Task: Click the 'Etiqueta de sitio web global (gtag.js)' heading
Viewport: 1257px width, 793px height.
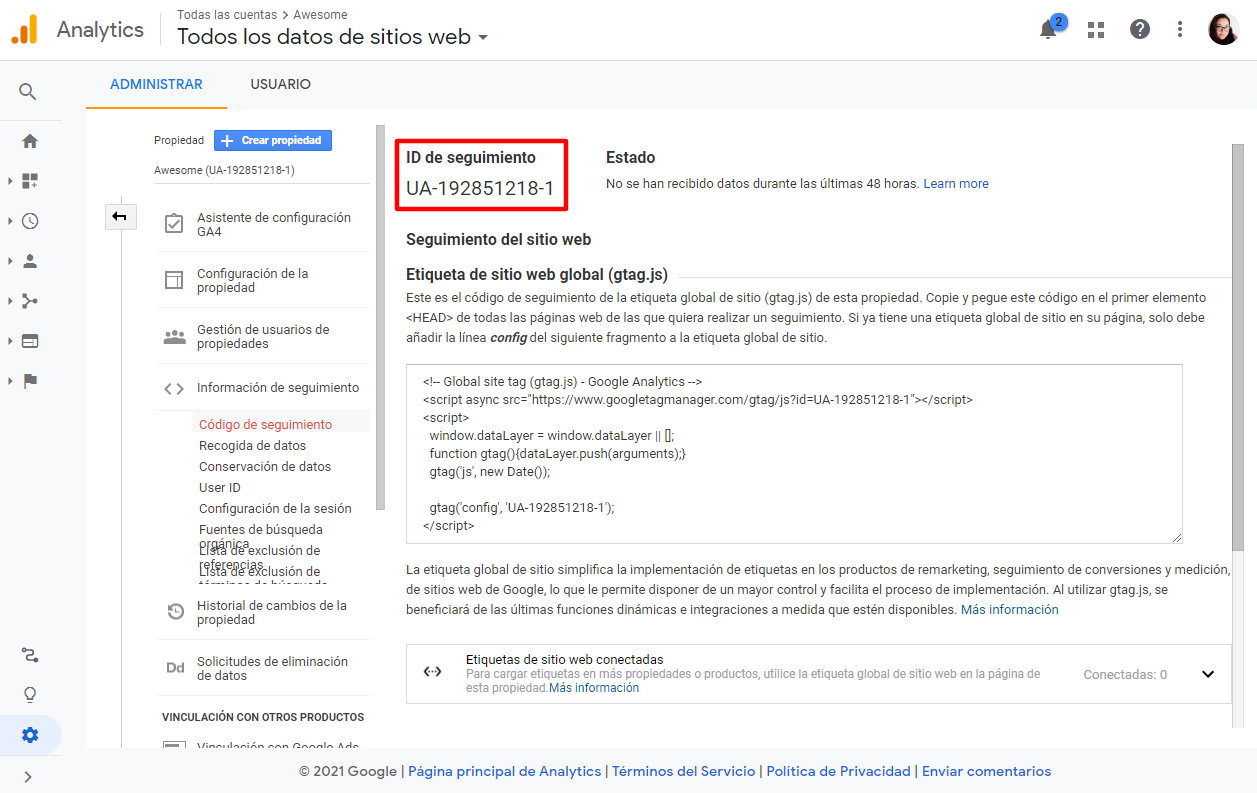Action: (x=537, y=275)
